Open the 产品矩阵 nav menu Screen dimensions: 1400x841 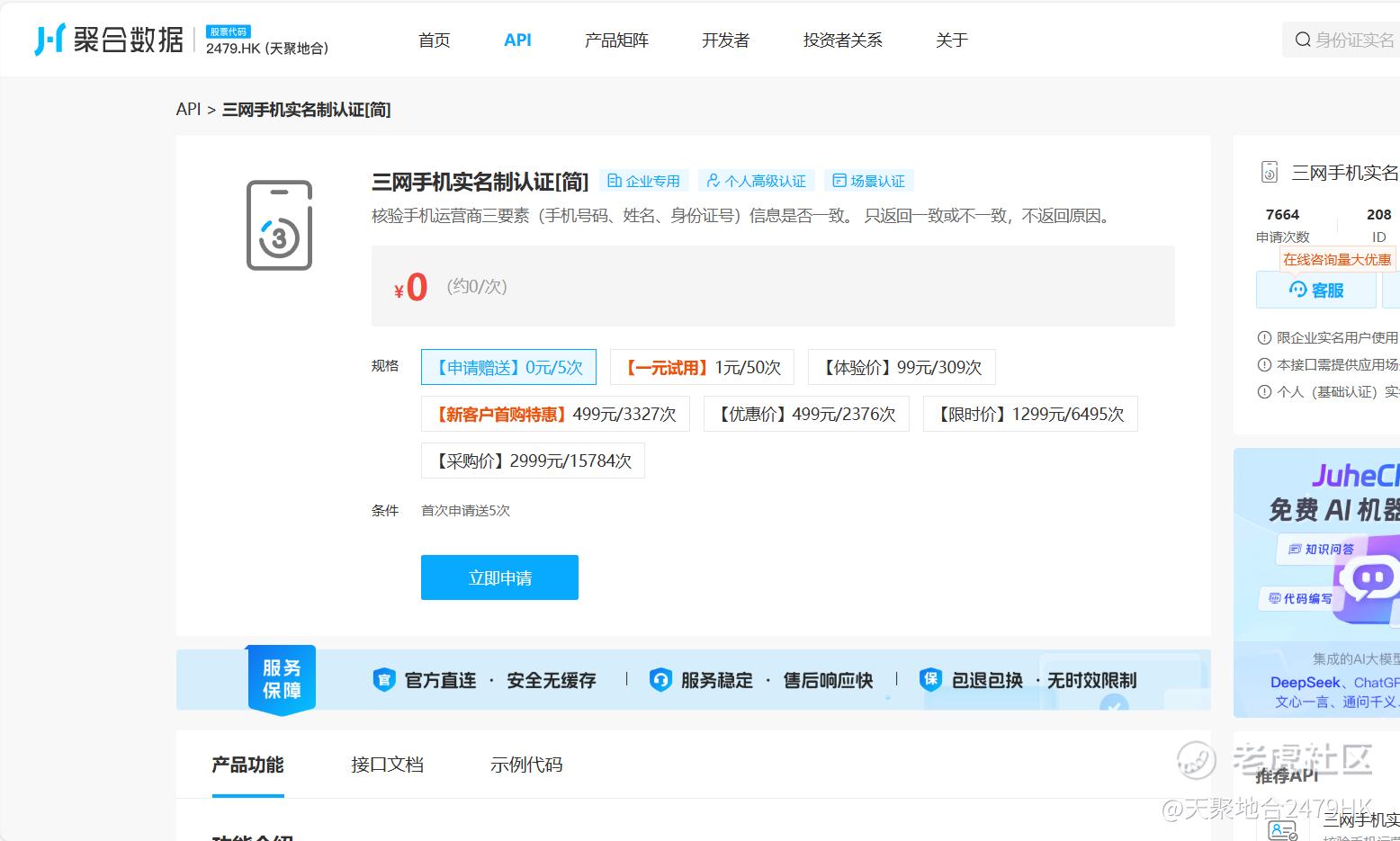coord(616,40)
